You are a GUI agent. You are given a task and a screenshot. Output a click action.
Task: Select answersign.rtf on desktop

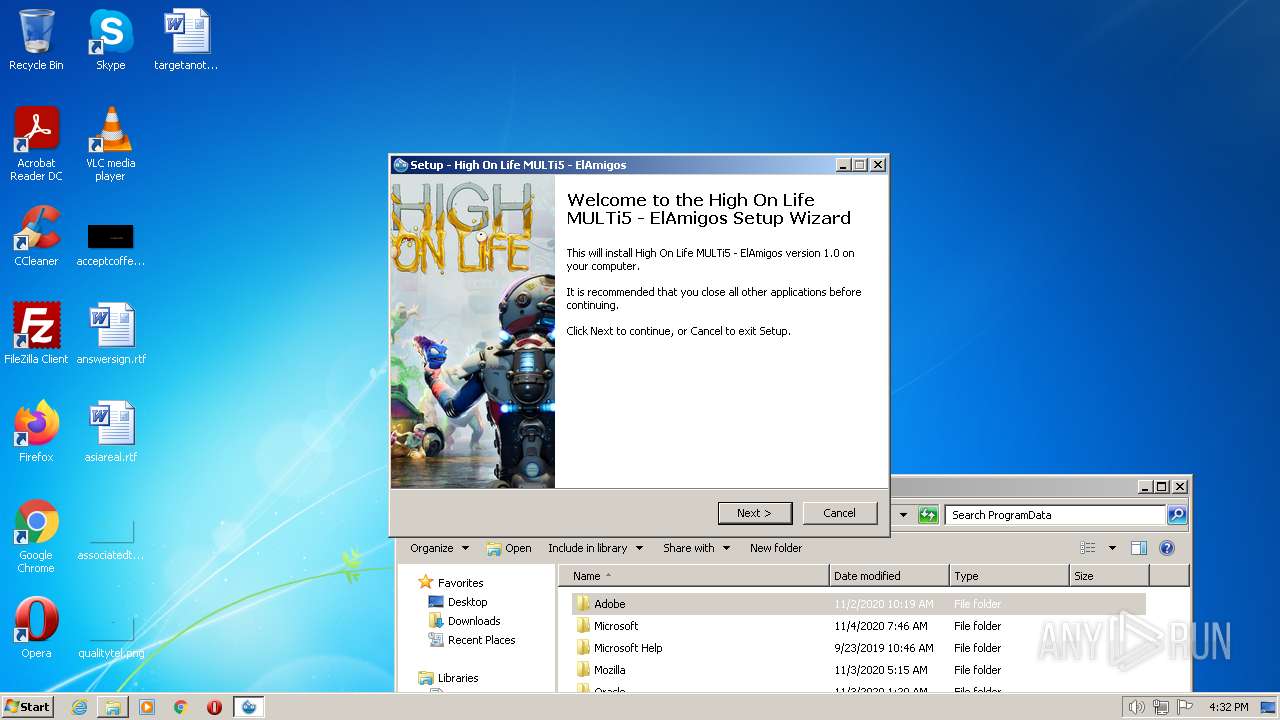click(x=111, y=333)
